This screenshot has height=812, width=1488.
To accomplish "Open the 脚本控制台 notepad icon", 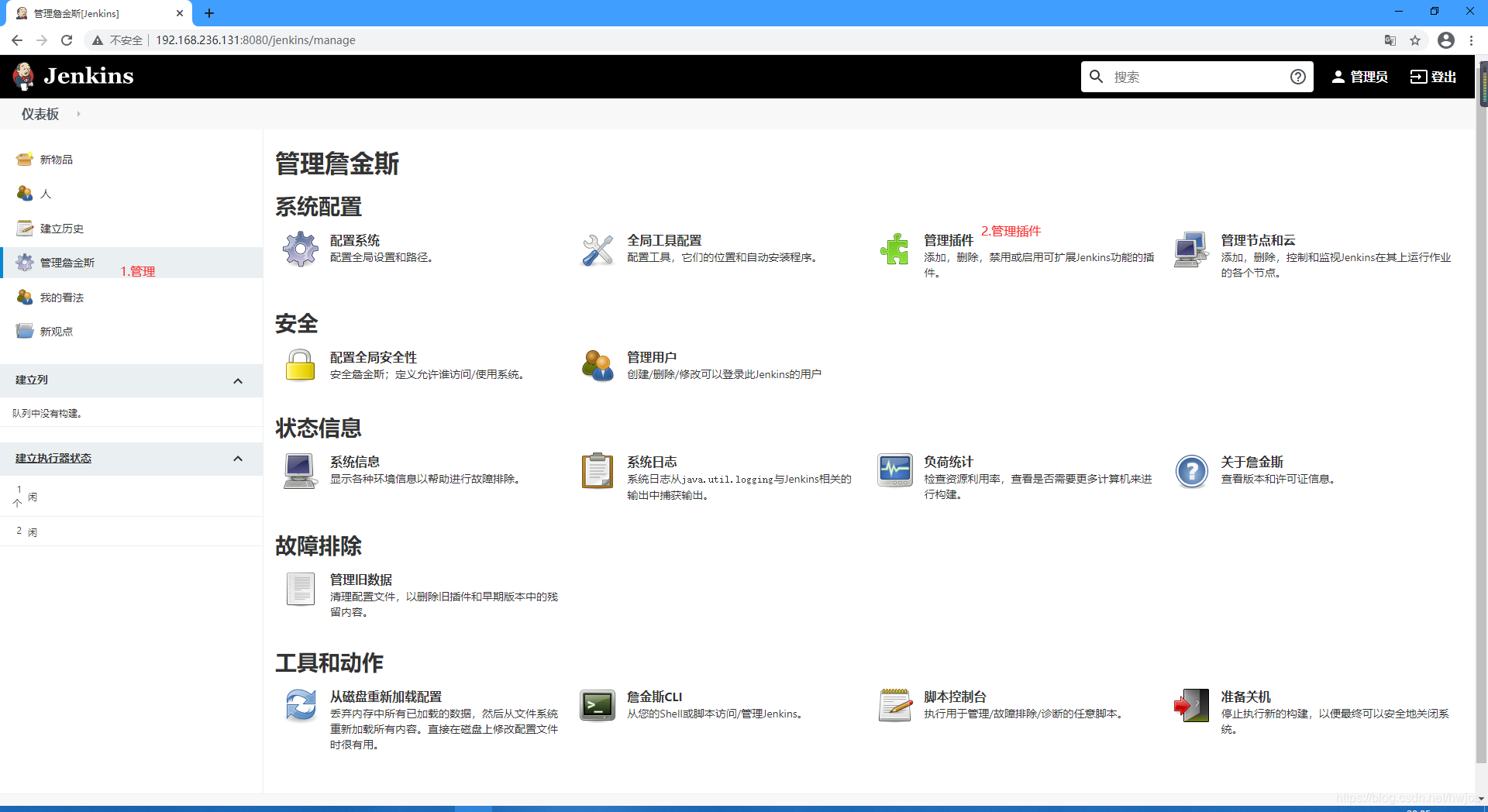I will coord(894,706).
